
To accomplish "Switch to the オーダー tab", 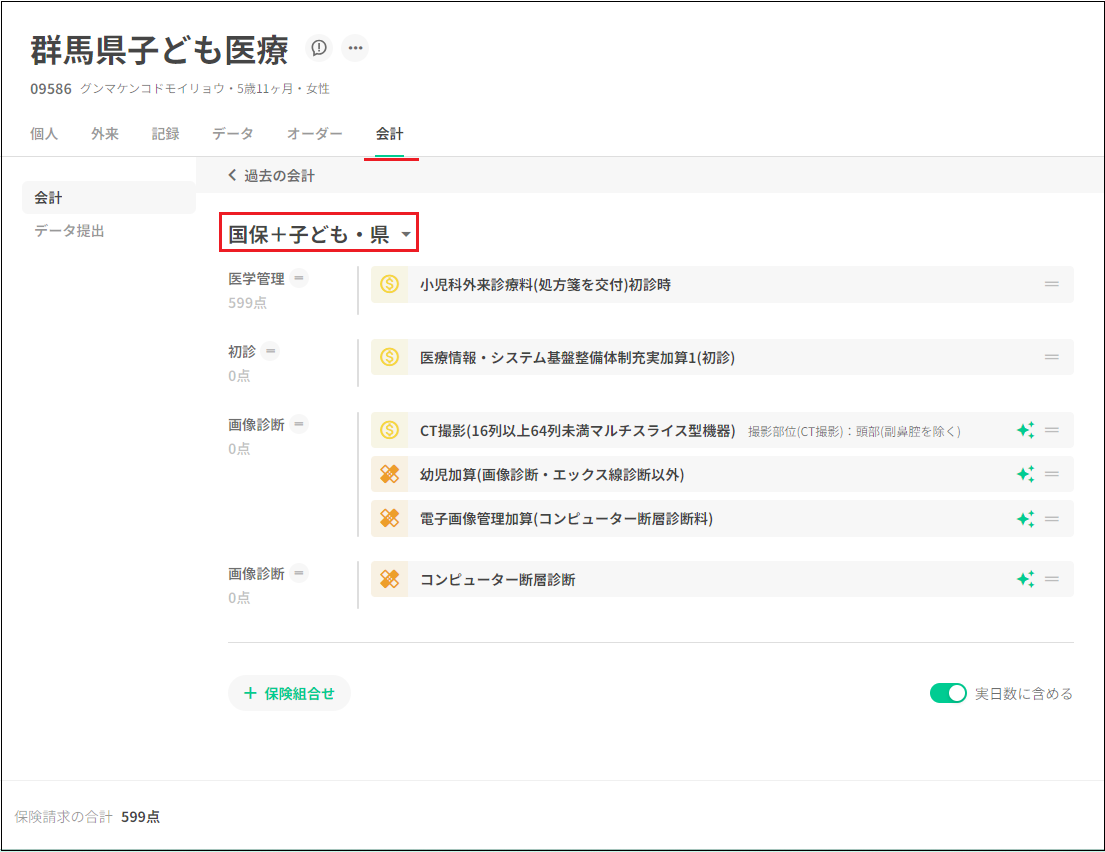I will click(x=315, y=134).
